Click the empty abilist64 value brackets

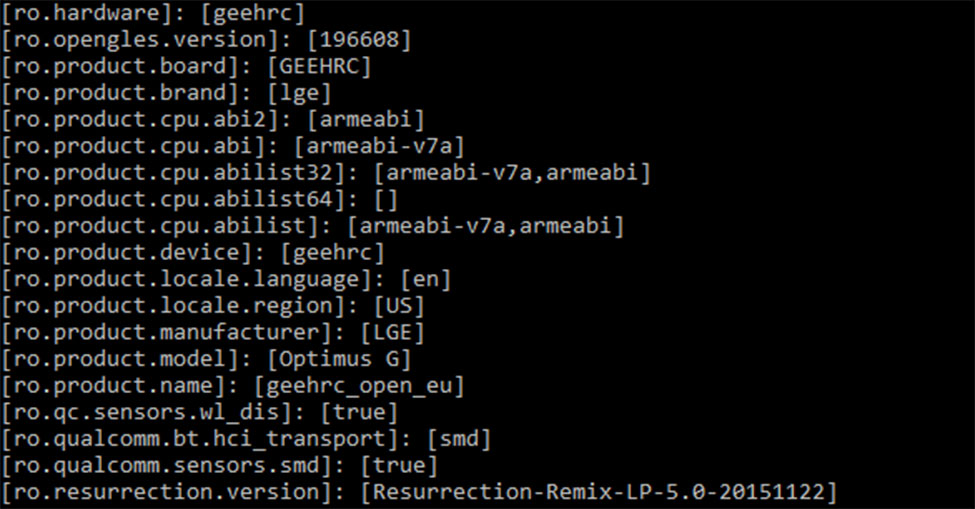(384, 200)
